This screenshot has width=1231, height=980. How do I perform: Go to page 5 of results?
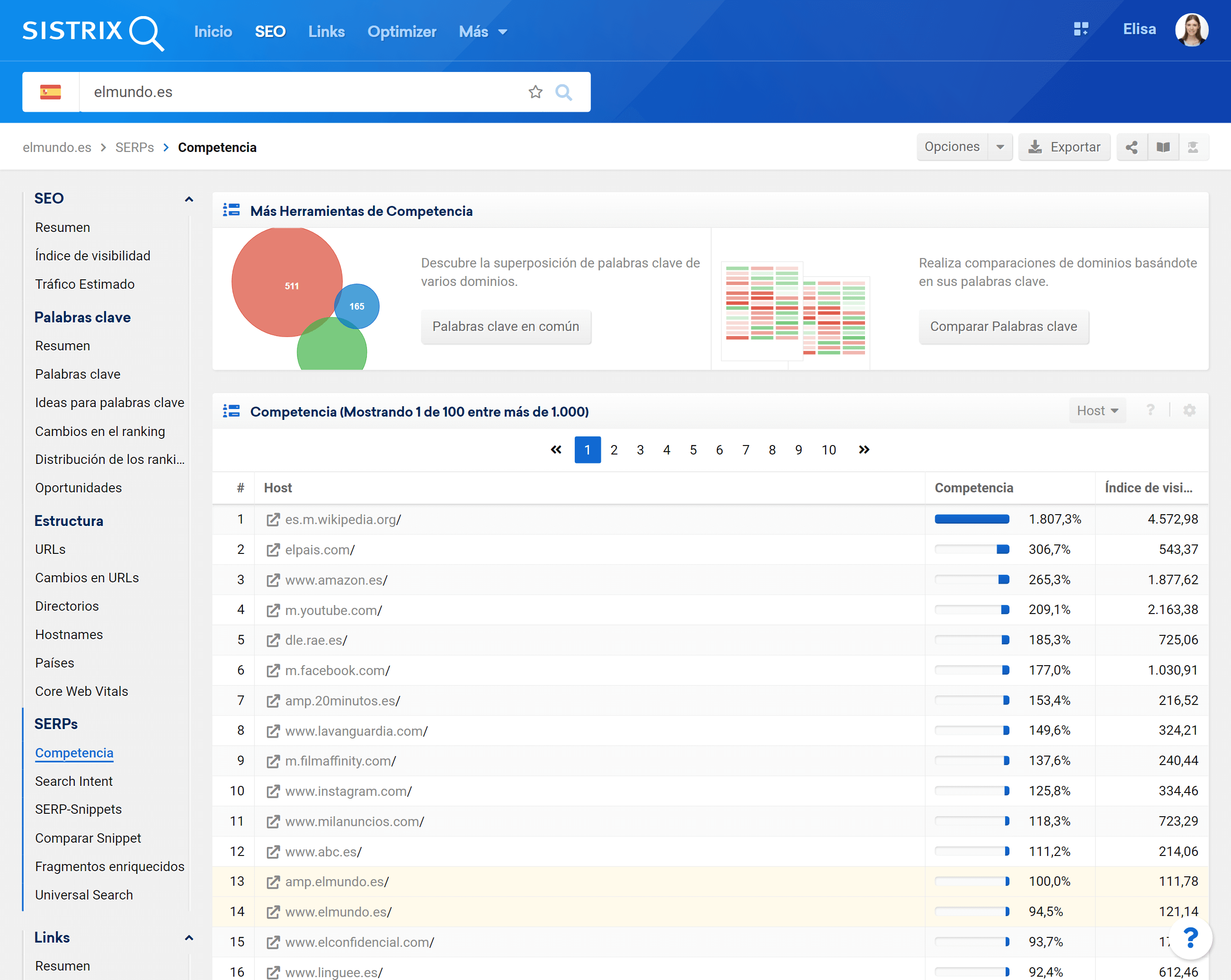tap(693, 450)
